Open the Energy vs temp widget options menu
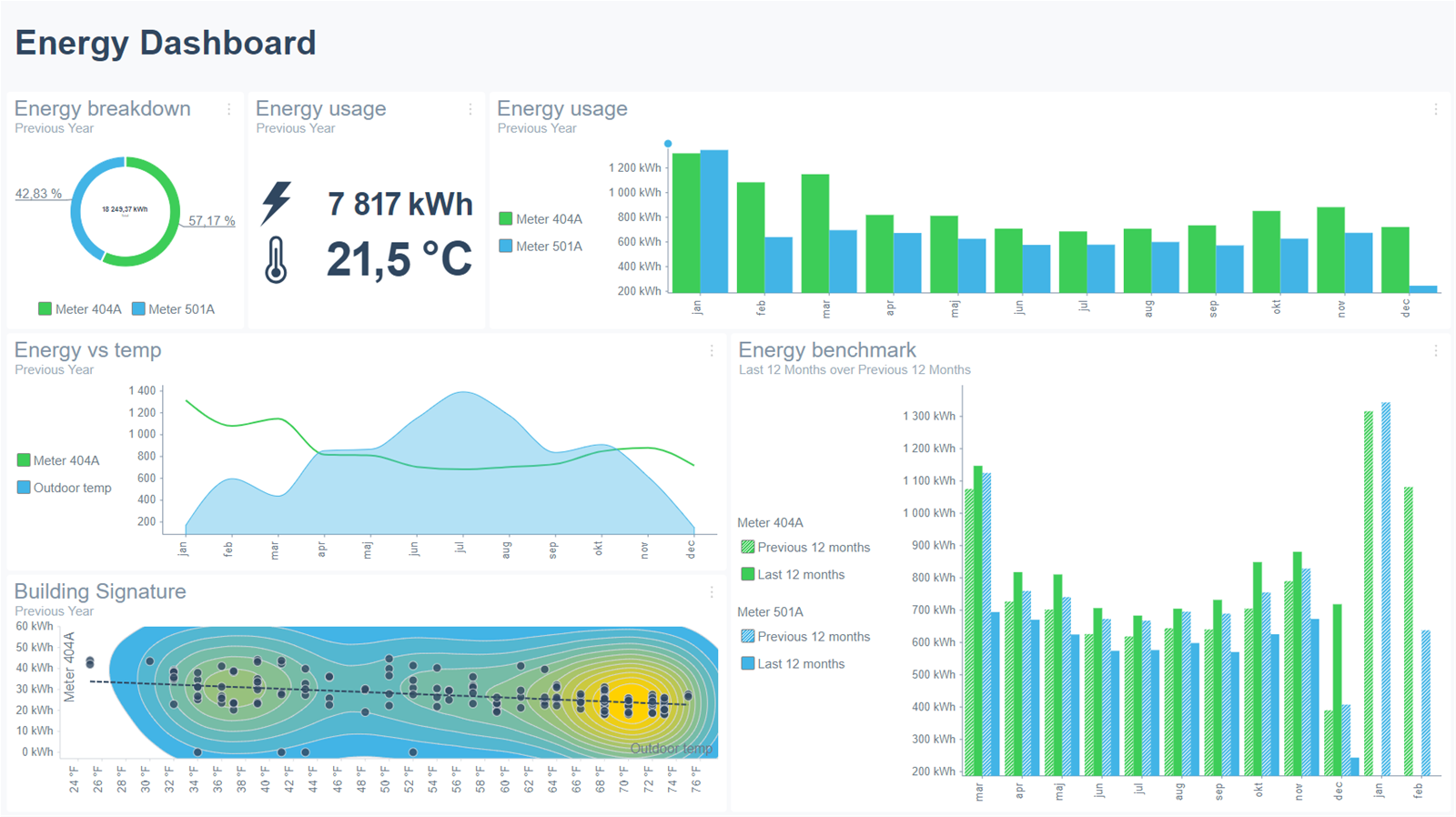 (712, 350)
